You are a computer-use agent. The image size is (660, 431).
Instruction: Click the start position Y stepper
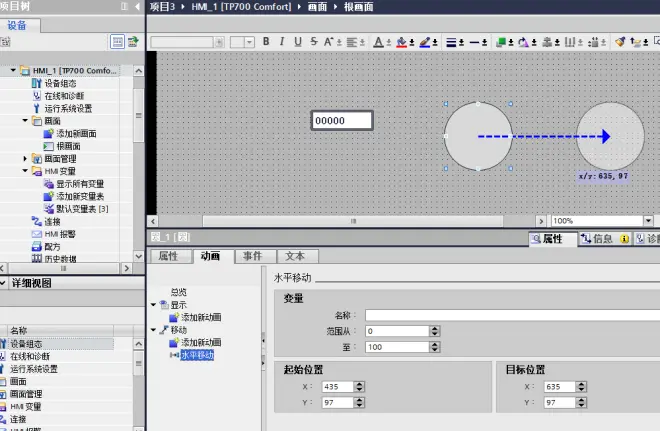pos(359,402)
